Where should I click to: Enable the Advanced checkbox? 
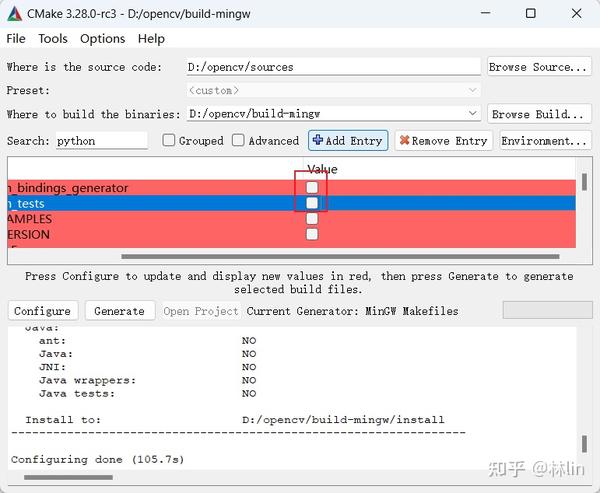click(x=238, y=140)
